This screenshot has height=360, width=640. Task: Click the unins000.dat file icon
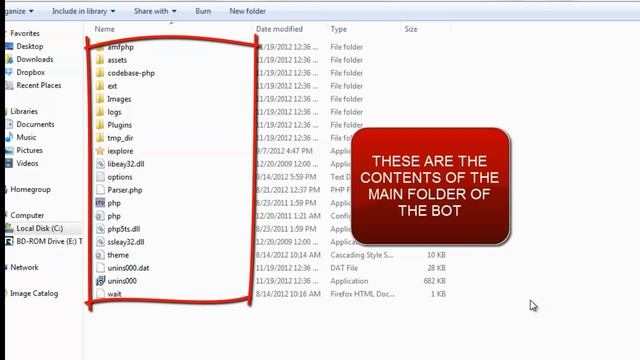click(x=100, y=268)
